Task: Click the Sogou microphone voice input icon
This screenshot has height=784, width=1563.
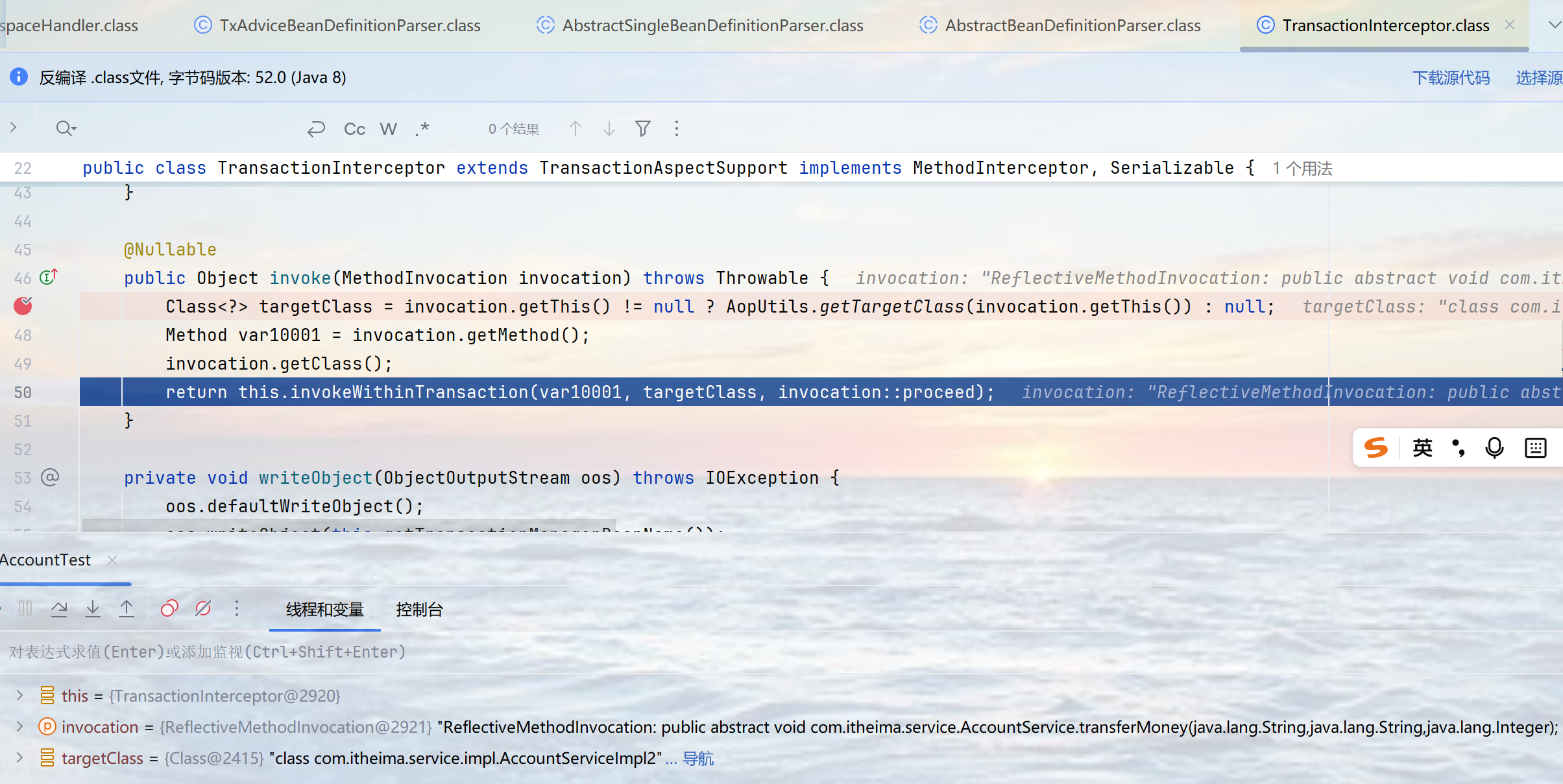Action: [1494, 447]
